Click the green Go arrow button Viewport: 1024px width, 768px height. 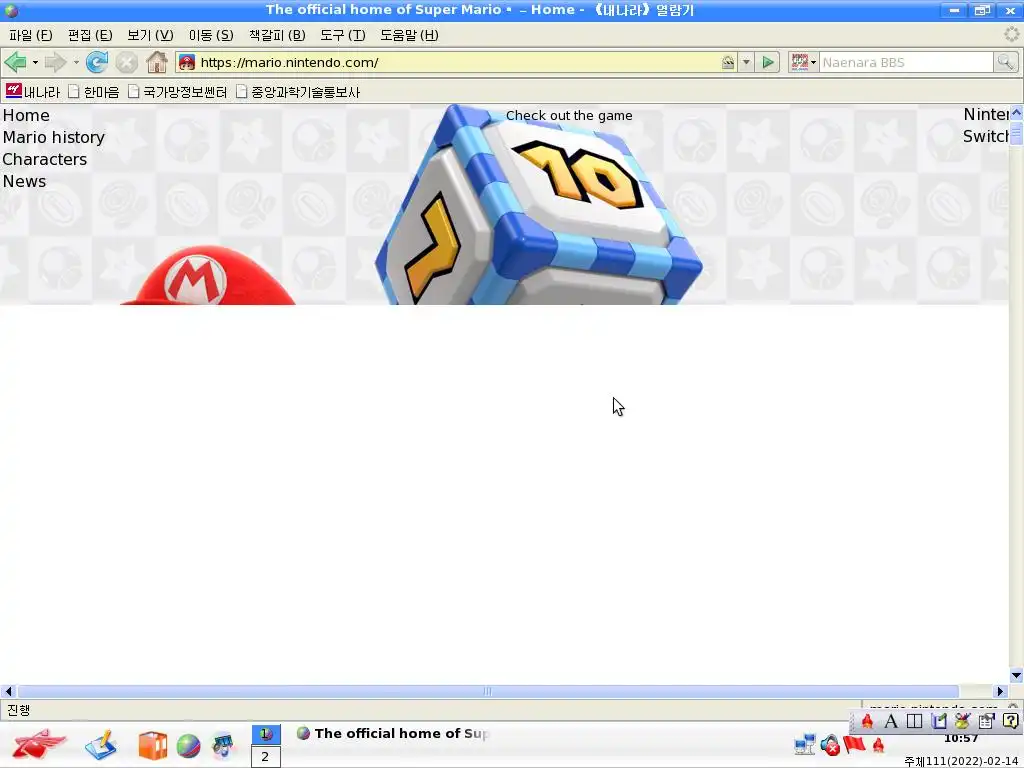(768, 63)
